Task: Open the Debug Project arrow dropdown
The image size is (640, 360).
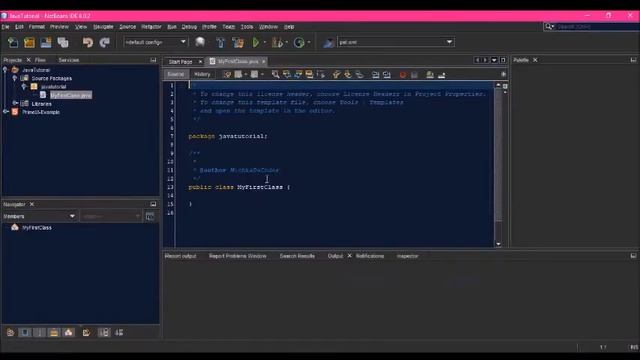Action: (x=287, y=42)
